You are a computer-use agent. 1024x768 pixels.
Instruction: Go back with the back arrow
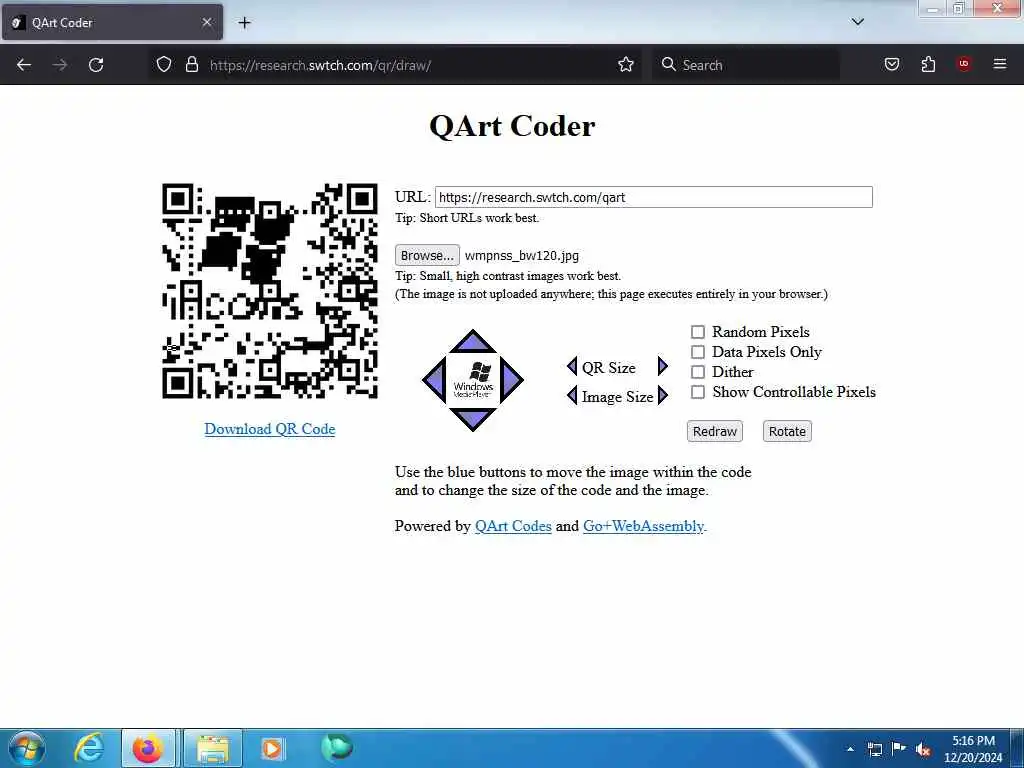24,65
